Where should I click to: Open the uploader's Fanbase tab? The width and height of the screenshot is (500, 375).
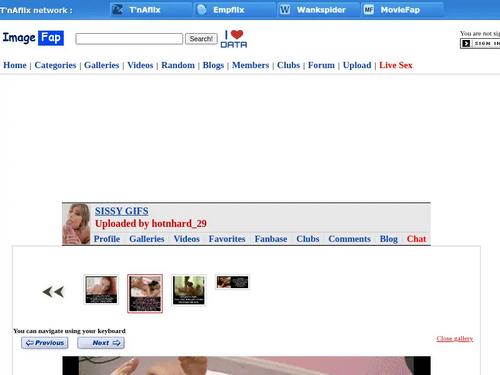tap(271, 239)
